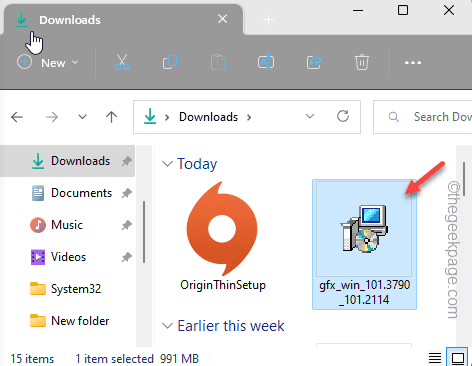The height and width of the screenshot is (366, 472).
Task: Open the New item dropdown
Action: coord(48,62)
